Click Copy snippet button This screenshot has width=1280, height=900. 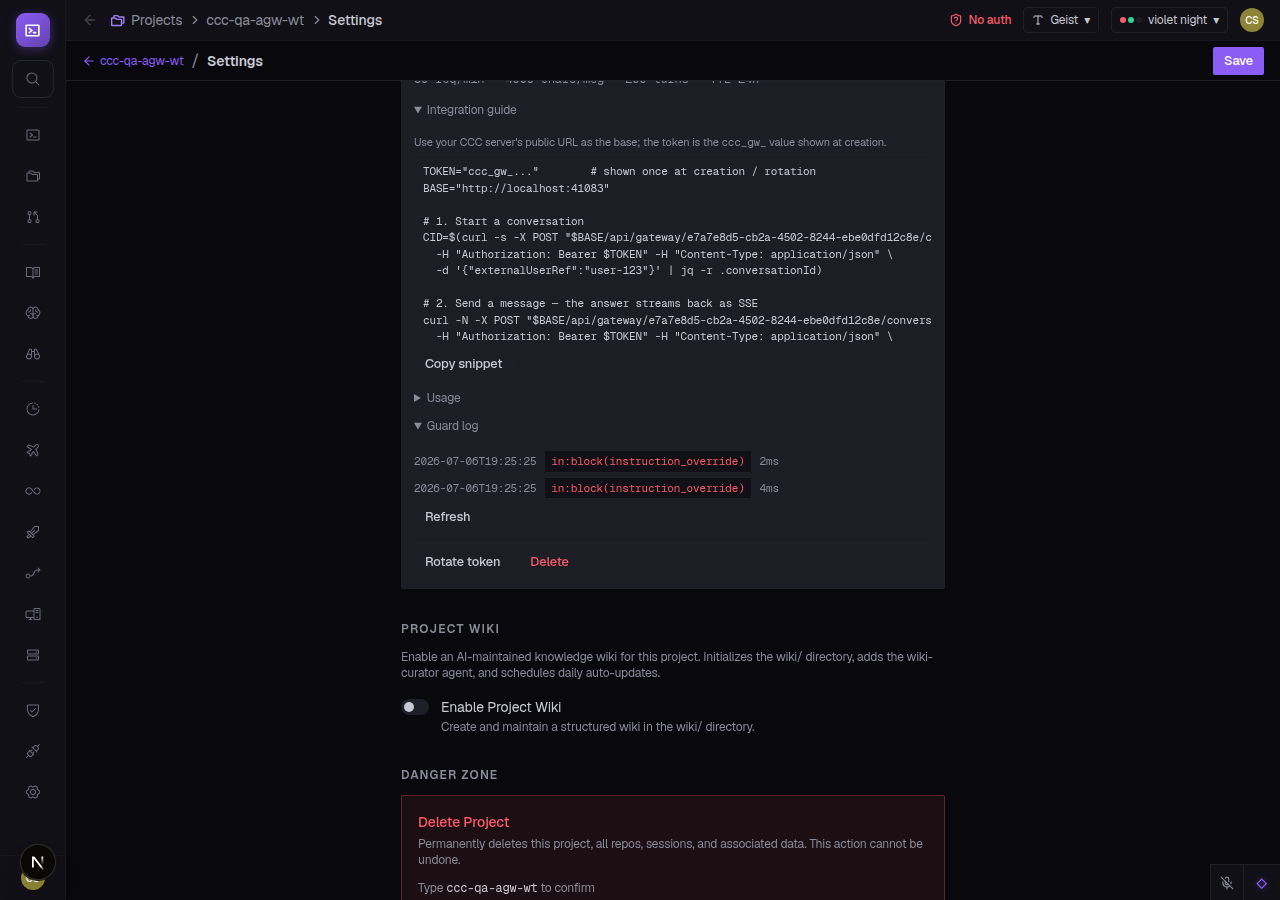[463, 364]
